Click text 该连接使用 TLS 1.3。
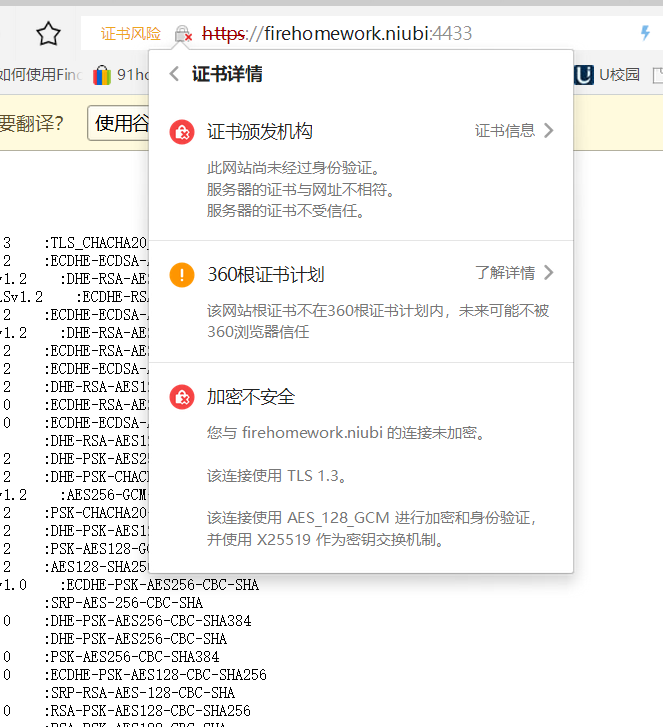Image resolution: width=663 pixels, height=727 pixels. pyautogui.click(x=277, y=476)
